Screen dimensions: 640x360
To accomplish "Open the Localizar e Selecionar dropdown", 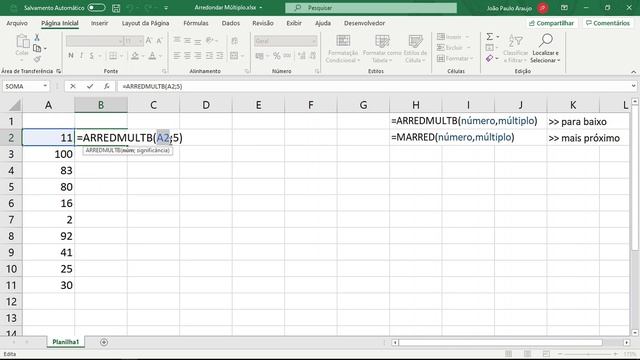I will pyautogui.click(x=545, y=48).
